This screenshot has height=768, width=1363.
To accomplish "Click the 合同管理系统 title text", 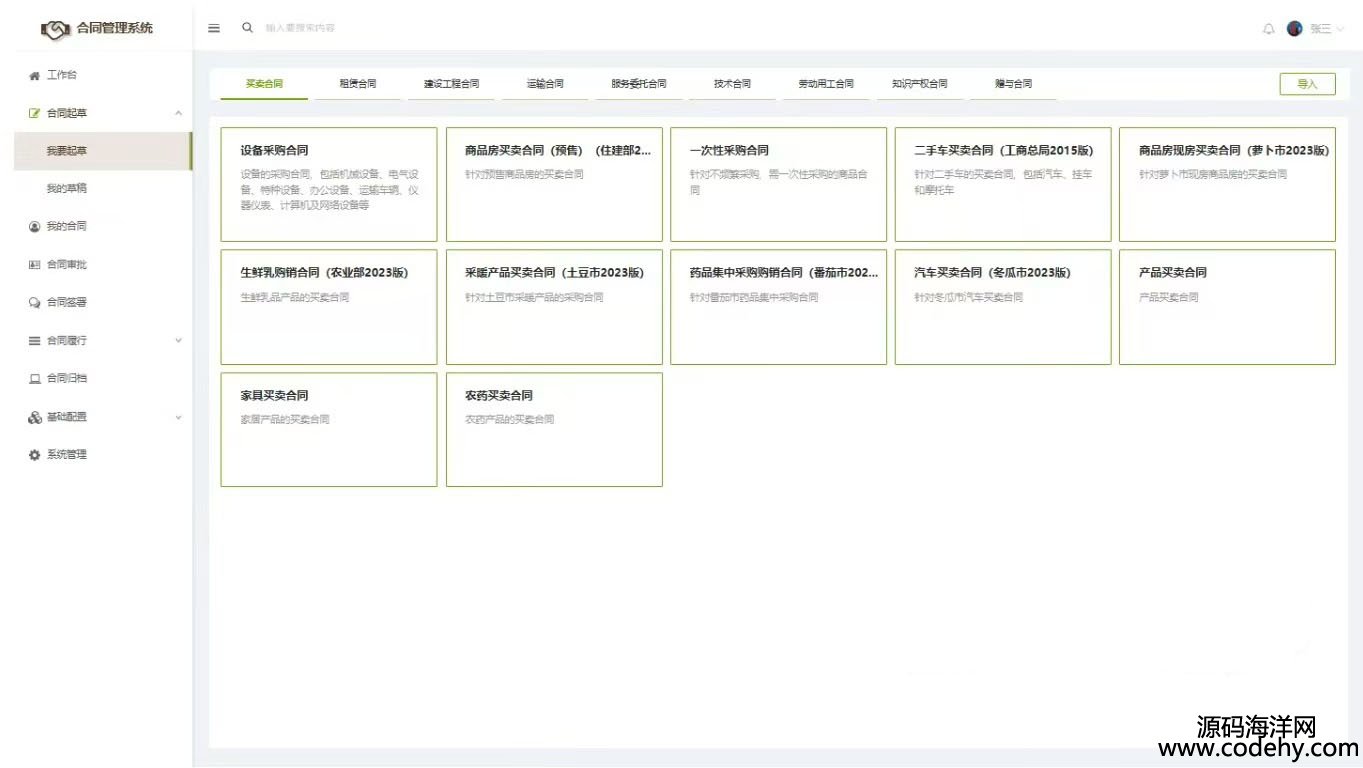I will [x=115, y=28].
